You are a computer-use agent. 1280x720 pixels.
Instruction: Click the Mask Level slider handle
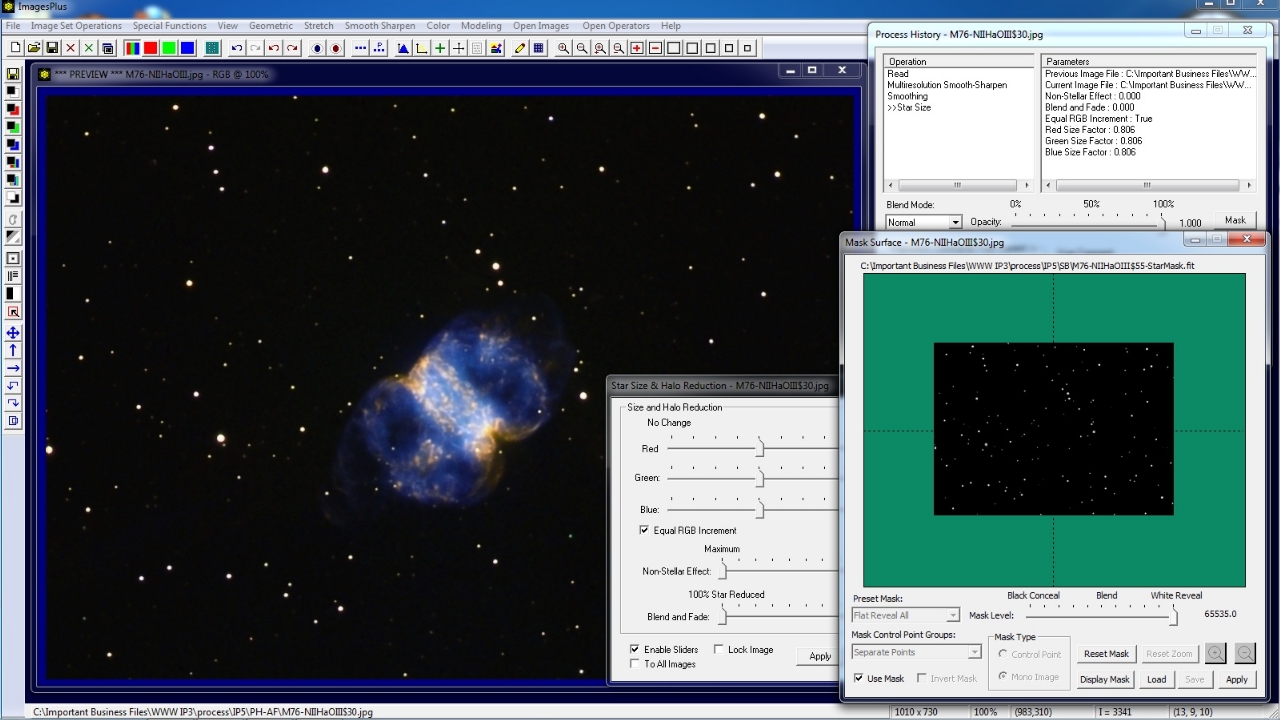(1173, 616)
